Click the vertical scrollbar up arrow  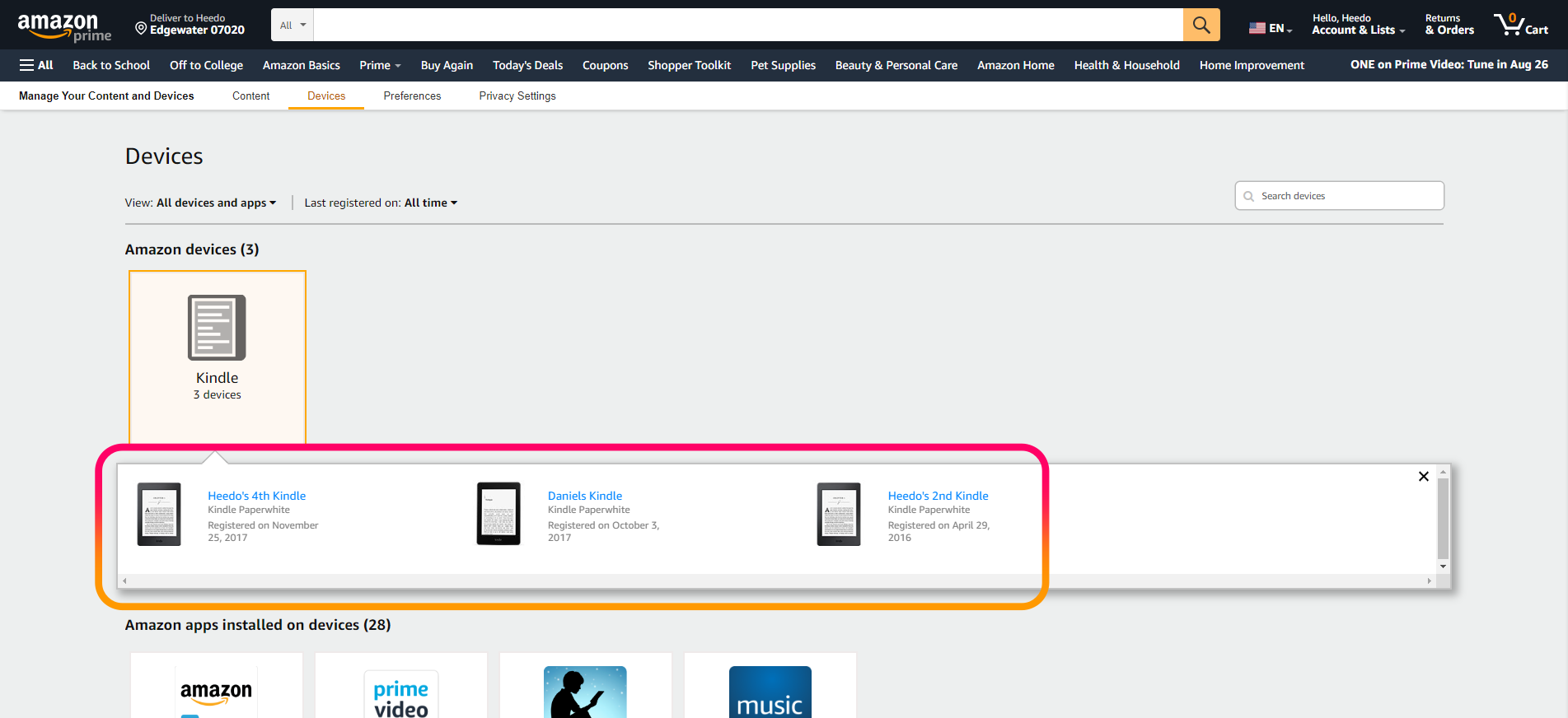(x=1443, y=471)
